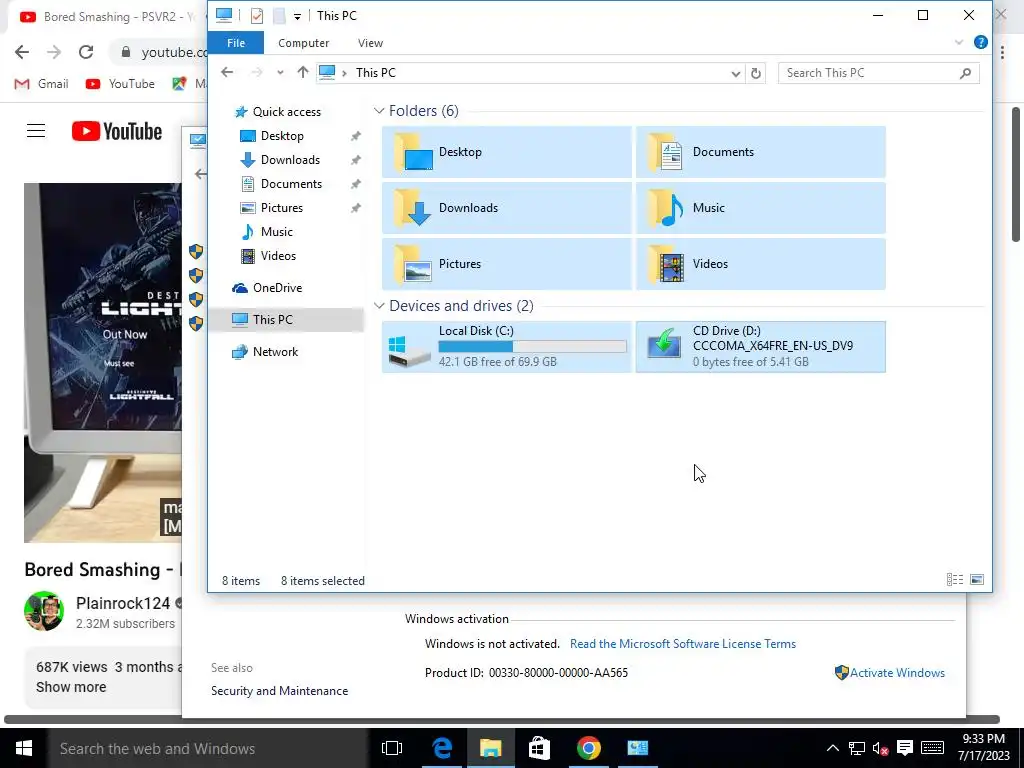Collapse the Folders (6) group
Viewport: 1024px width, 768px height.
coord(379,111)
